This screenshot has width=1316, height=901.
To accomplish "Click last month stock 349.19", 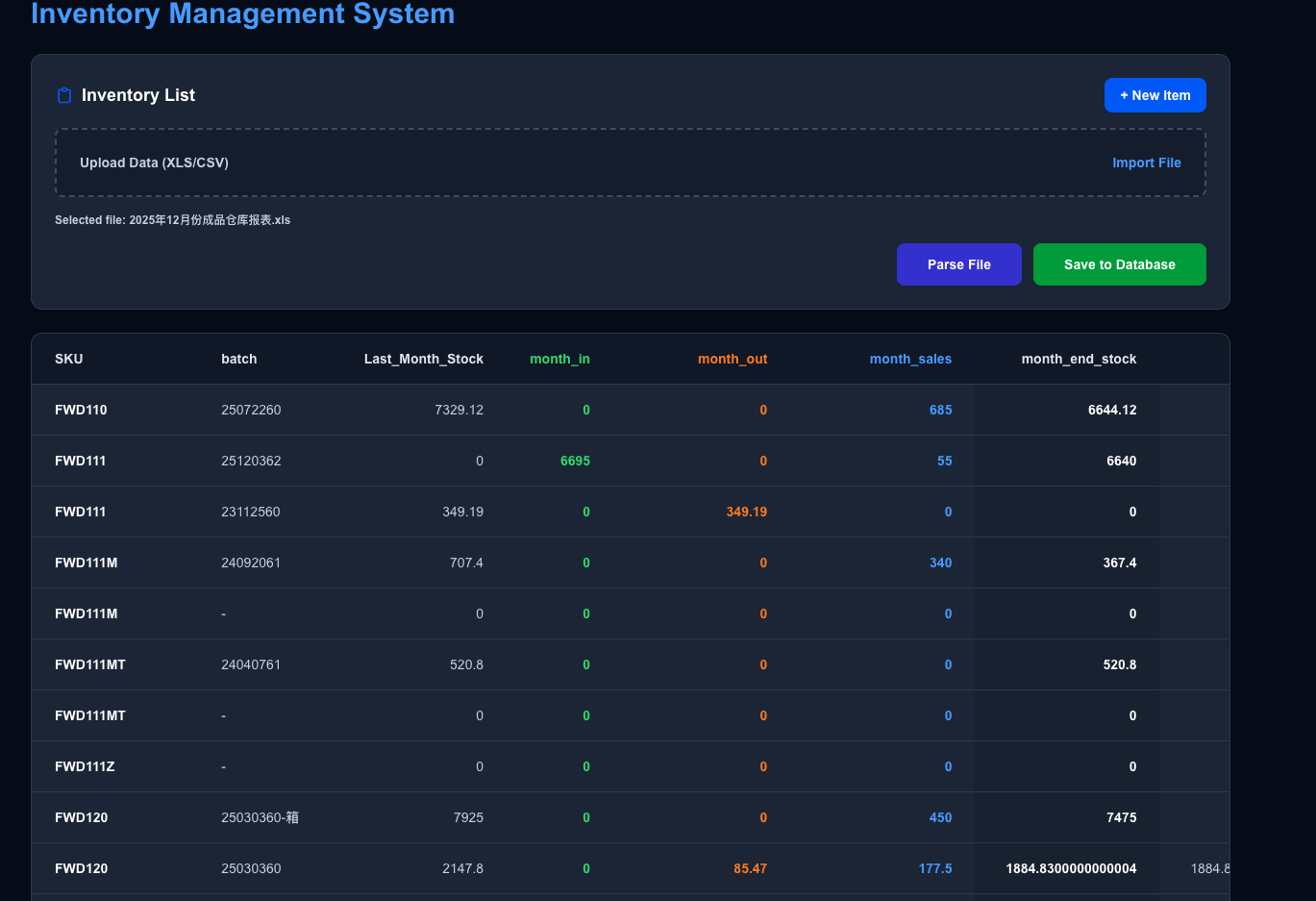I will pyautogui.click(x=462, y=512).
